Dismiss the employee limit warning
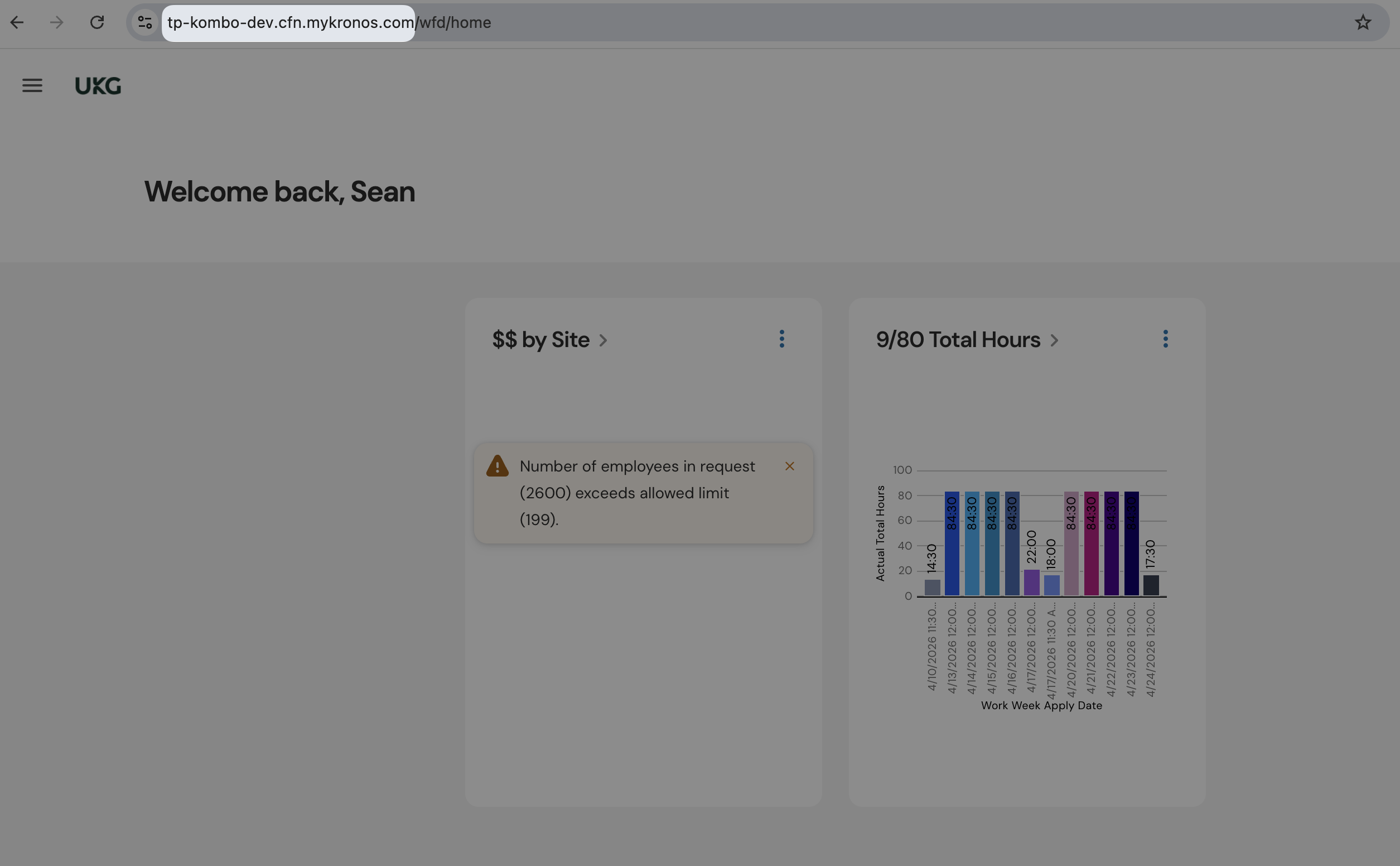This screenshot has width=1400, height=866. tap(789, 466)
